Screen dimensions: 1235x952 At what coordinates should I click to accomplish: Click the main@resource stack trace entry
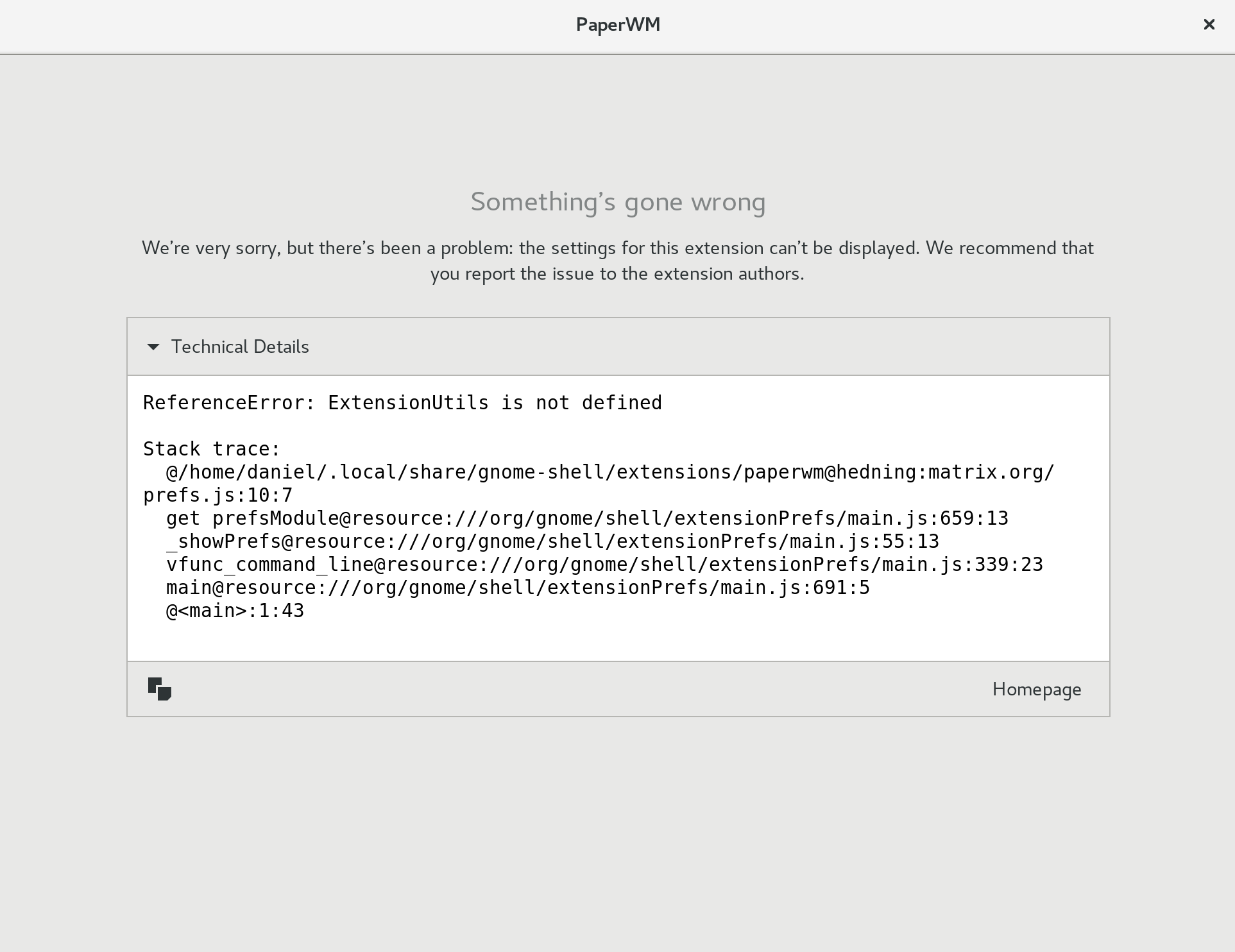pos(517,587)
